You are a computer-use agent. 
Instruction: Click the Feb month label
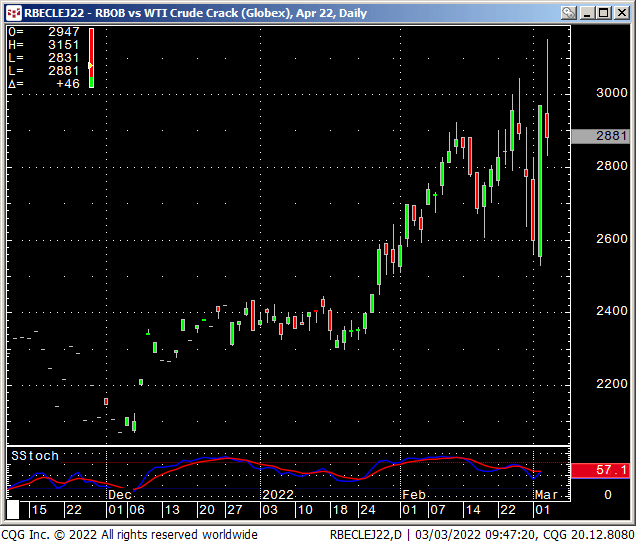click(x=414, y=495)
